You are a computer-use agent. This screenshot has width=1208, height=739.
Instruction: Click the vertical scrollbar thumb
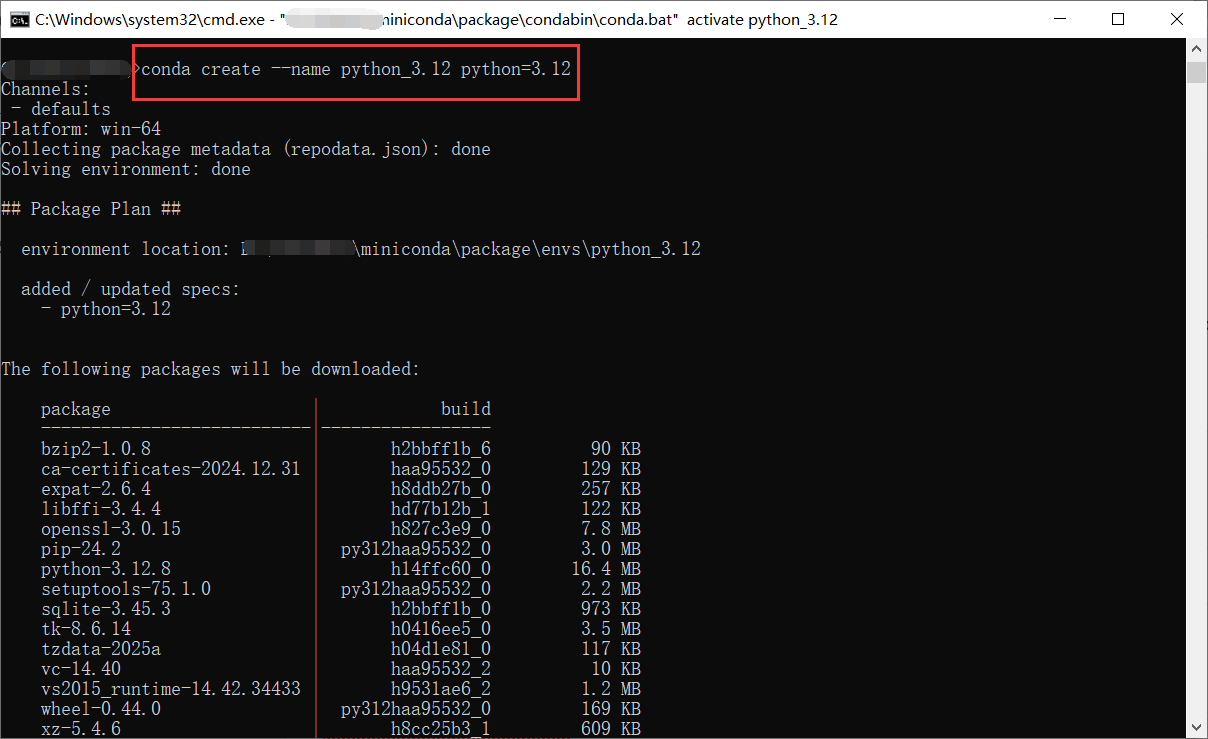(1196, 72)
